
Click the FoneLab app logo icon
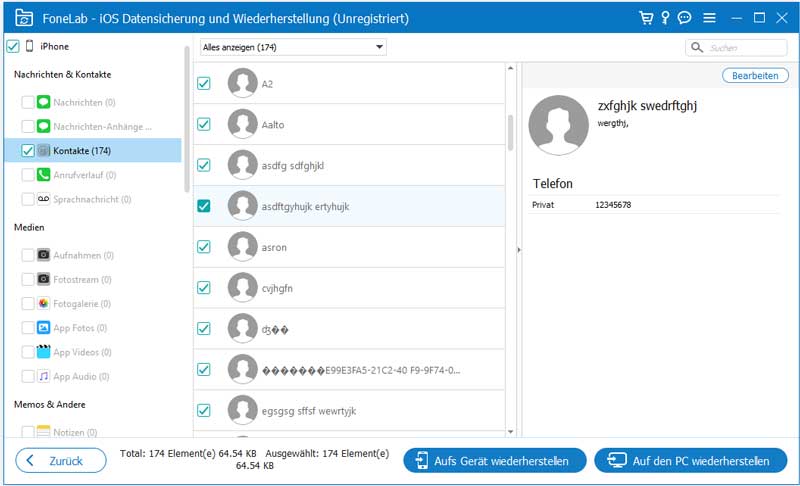click(23, 18)
